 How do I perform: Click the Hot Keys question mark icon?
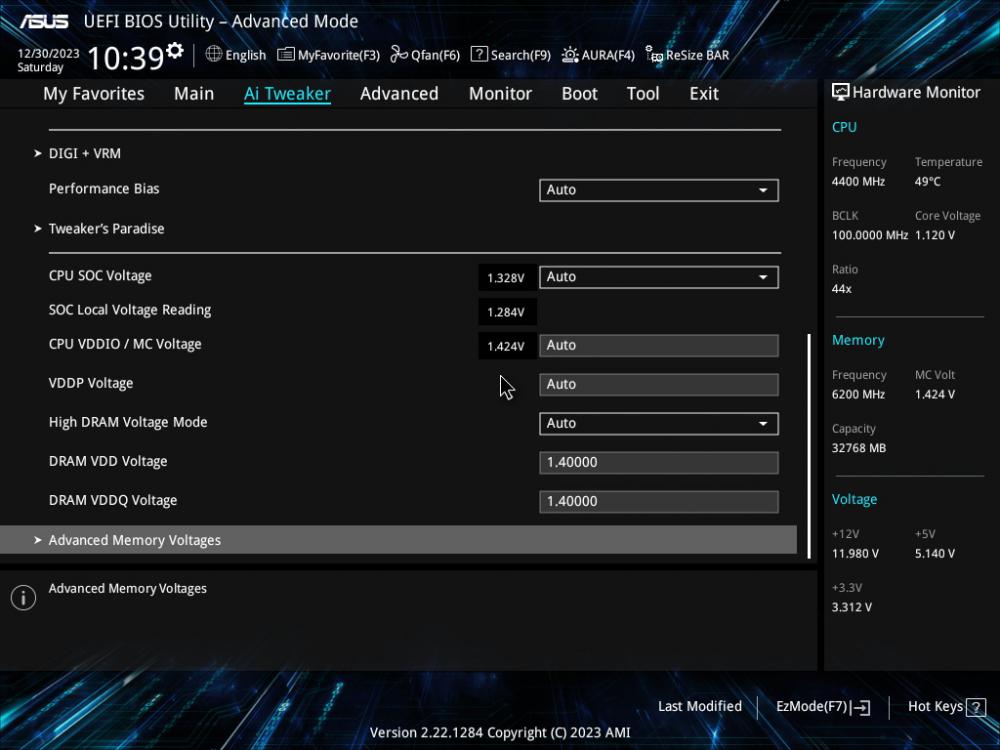(976, 707)
